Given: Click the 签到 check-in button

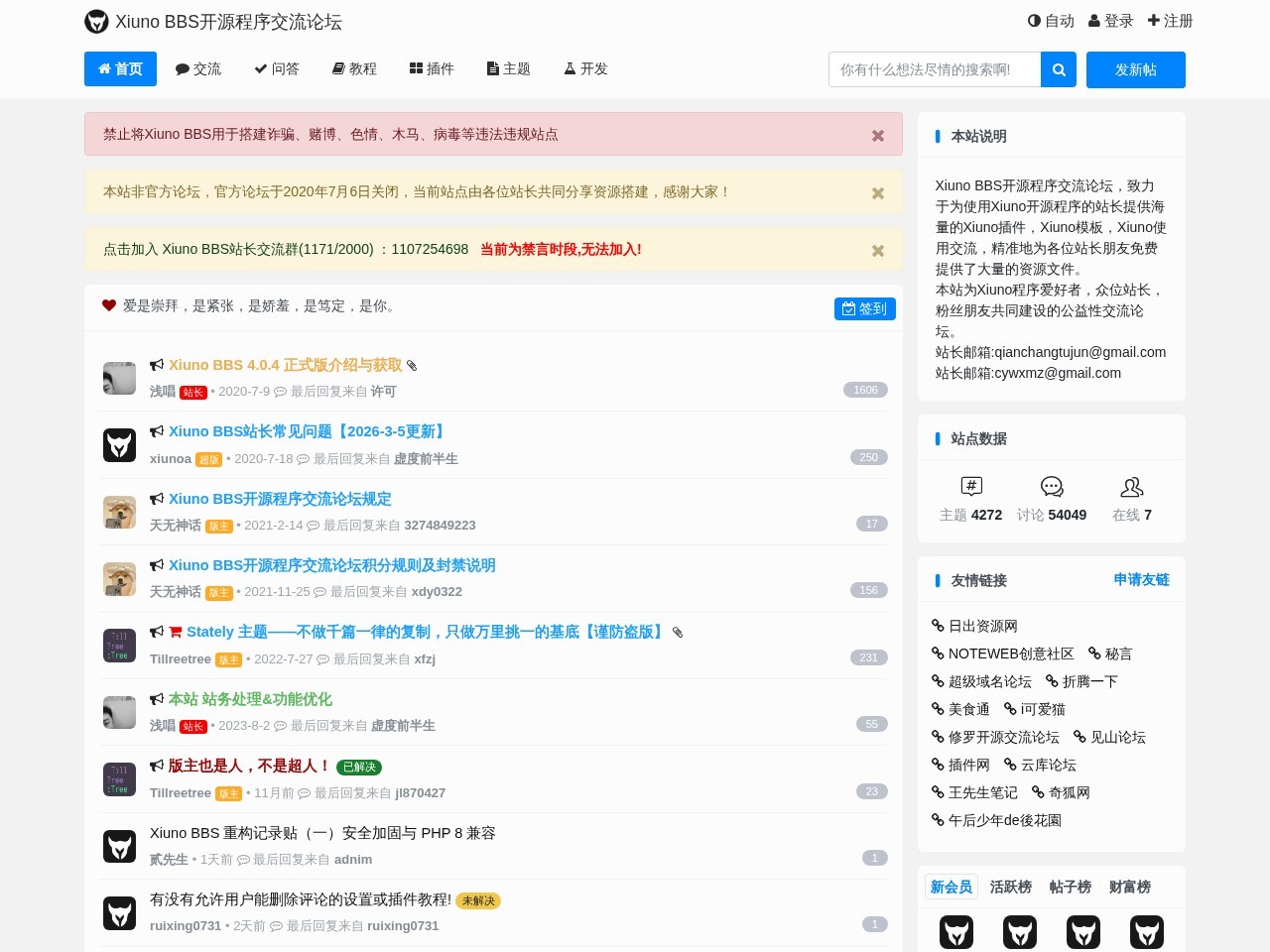Looking at the screenshot, I should click(865, 308).
